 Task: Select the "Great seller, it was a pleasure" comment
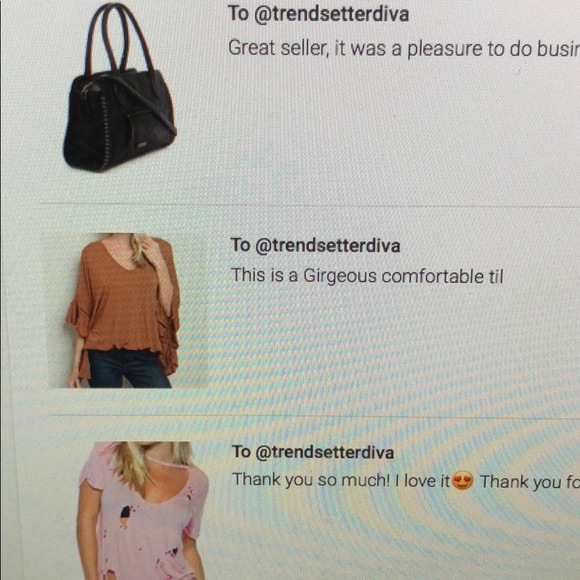404,49
